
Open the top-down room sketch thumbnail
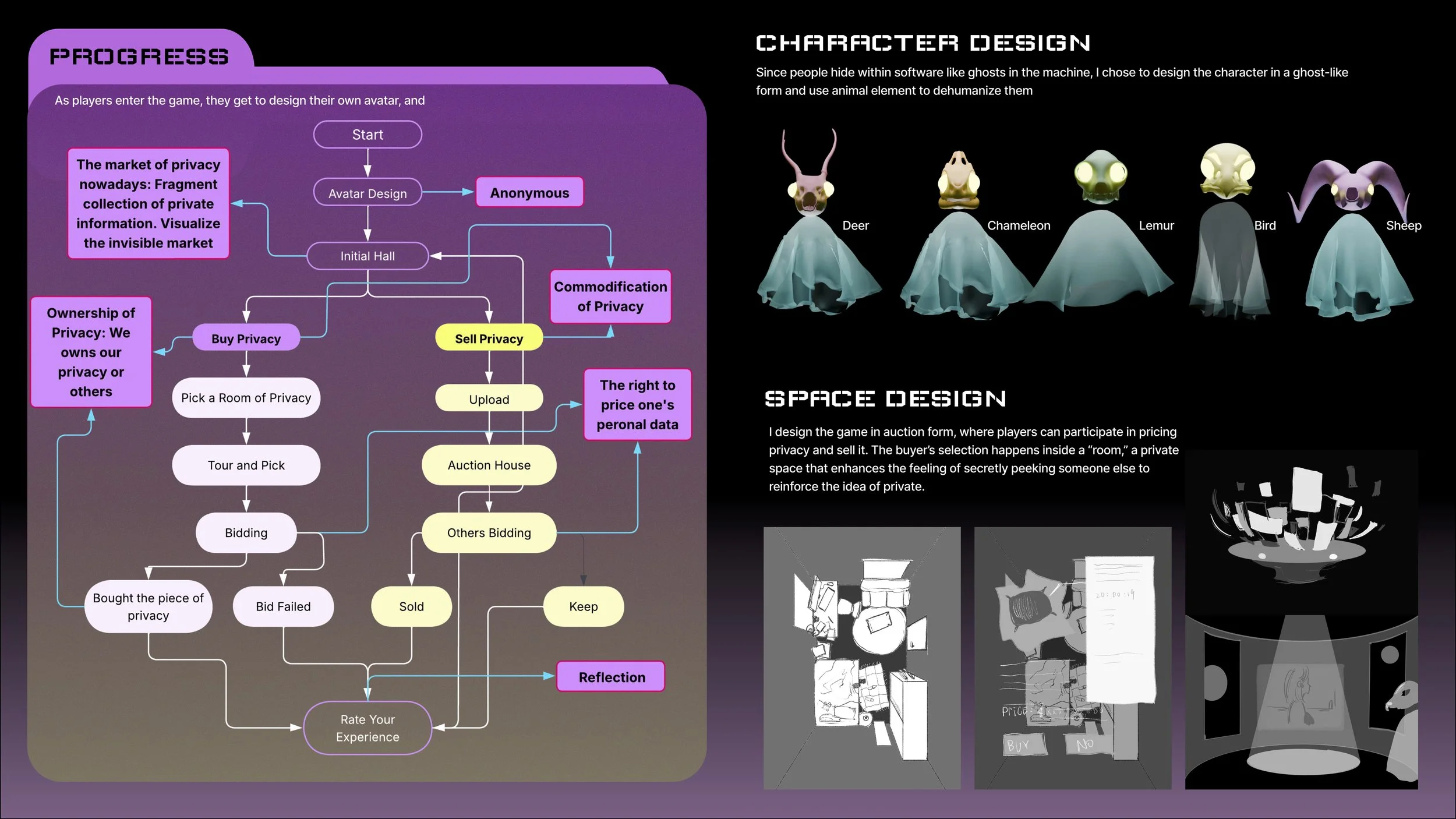[x=861, y=658]
